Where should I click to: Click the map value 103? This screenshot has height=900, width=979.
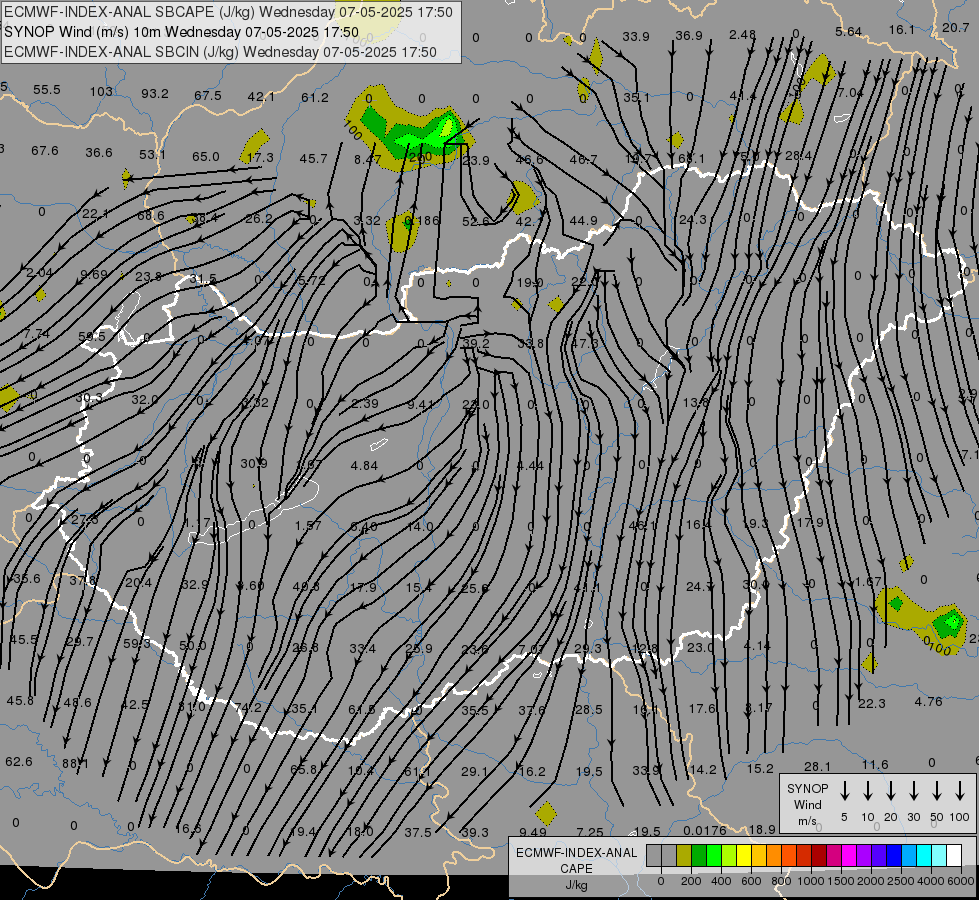click(x=101, y=92)
